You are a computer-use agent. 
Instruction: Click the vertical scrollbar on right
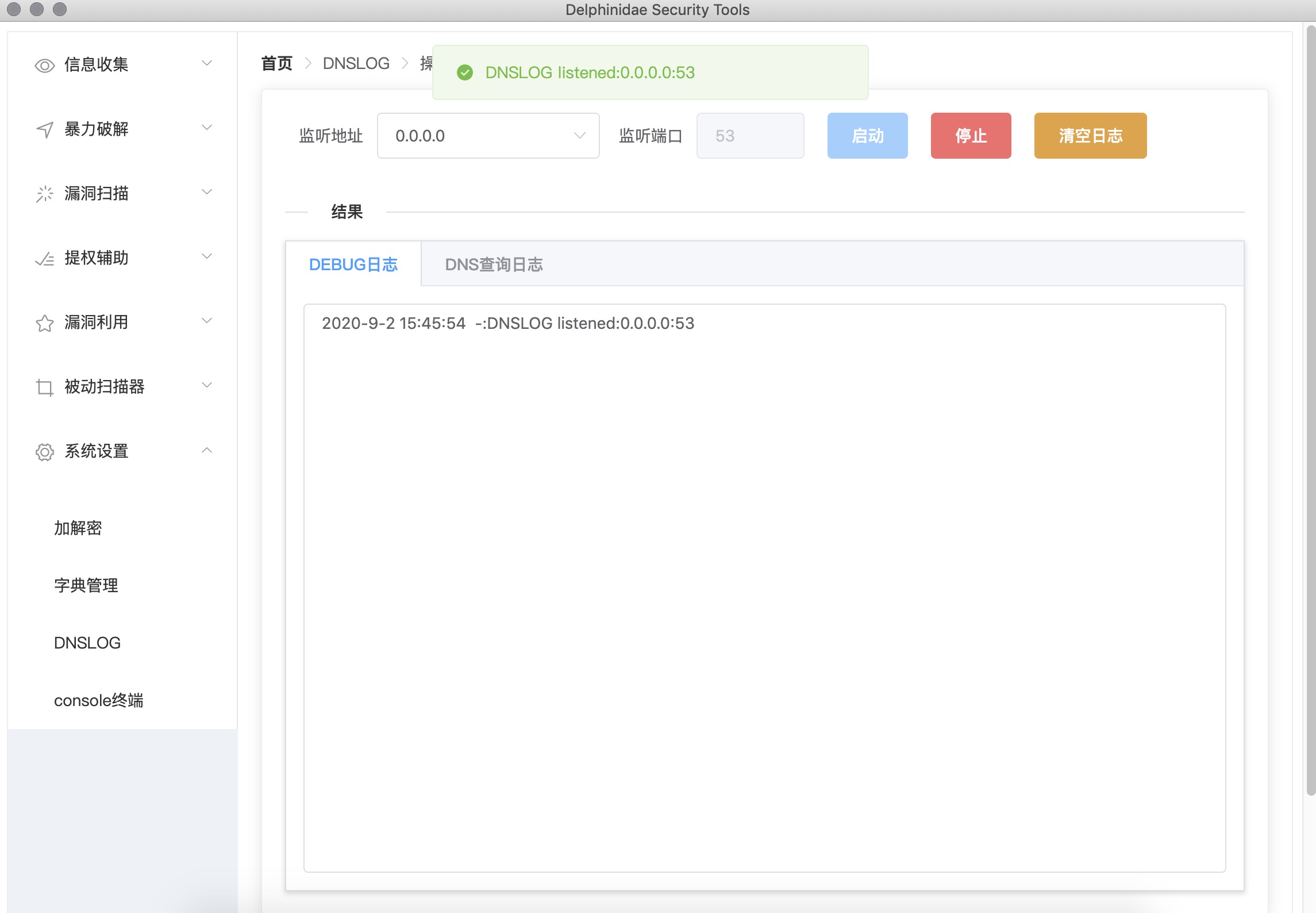1310,402
